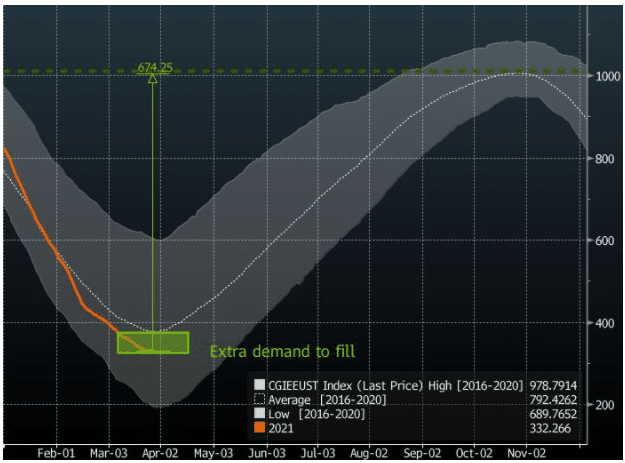Click the 'Extra demand to fill' annotation
This screenshot has width=625, height=463.
282,351
